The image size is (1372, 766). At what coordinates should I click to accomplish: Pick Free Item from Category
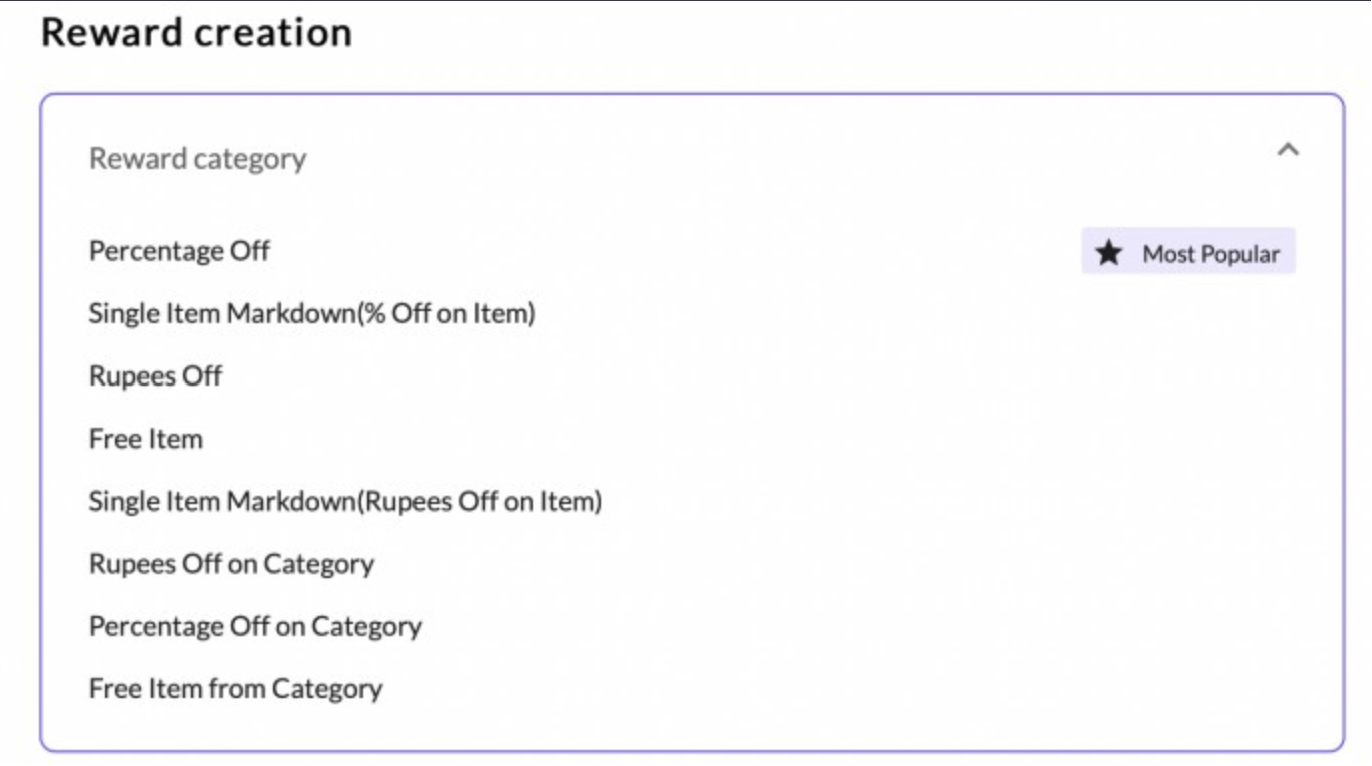[x=236, y=689]
